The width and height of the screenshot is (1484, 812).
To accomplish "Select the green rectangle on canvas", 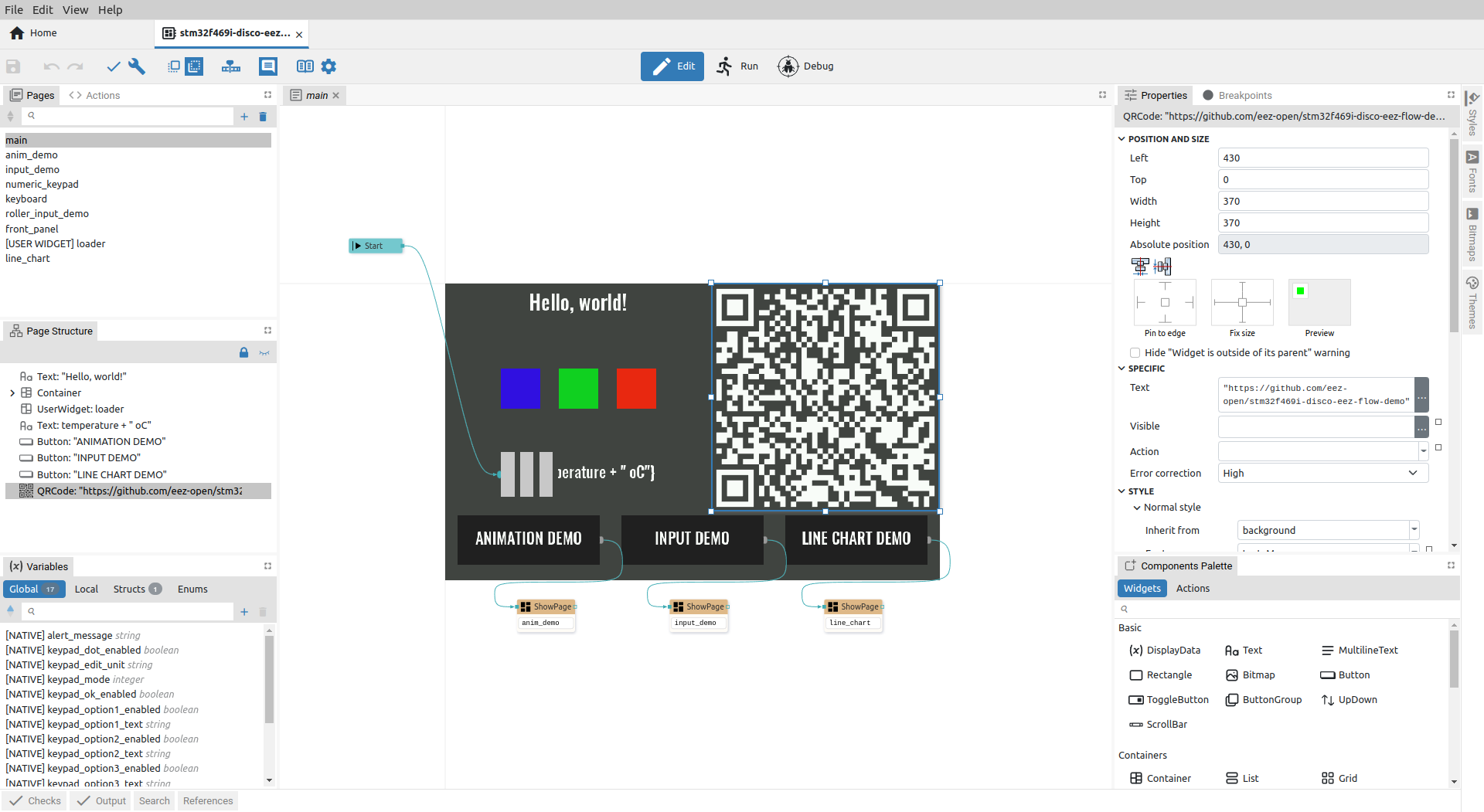I will coord(578,389).
